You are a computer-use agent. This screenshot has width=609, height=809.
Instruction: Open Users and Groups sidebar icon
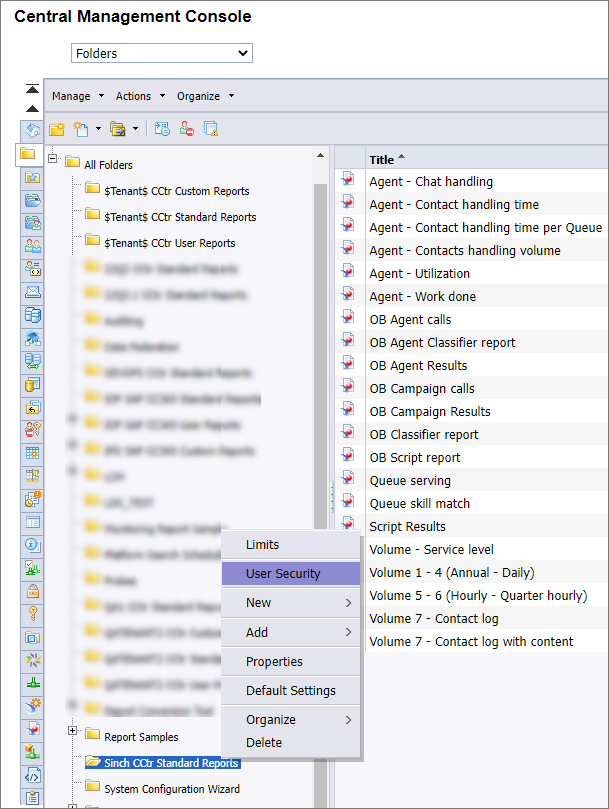32,246
